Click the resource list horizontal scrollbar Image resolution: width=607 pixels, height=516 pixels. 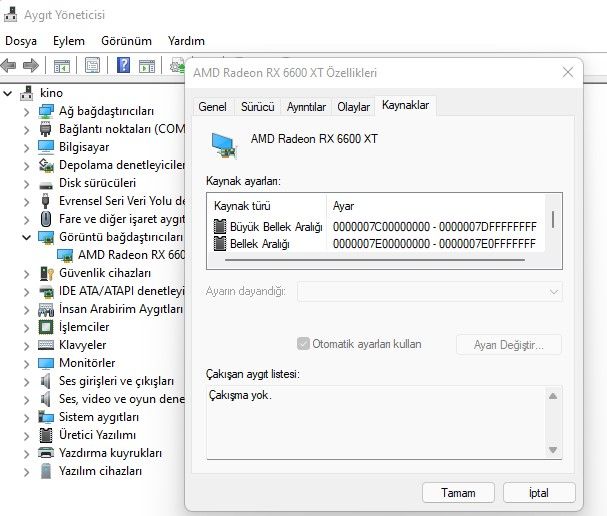[374, 260]
